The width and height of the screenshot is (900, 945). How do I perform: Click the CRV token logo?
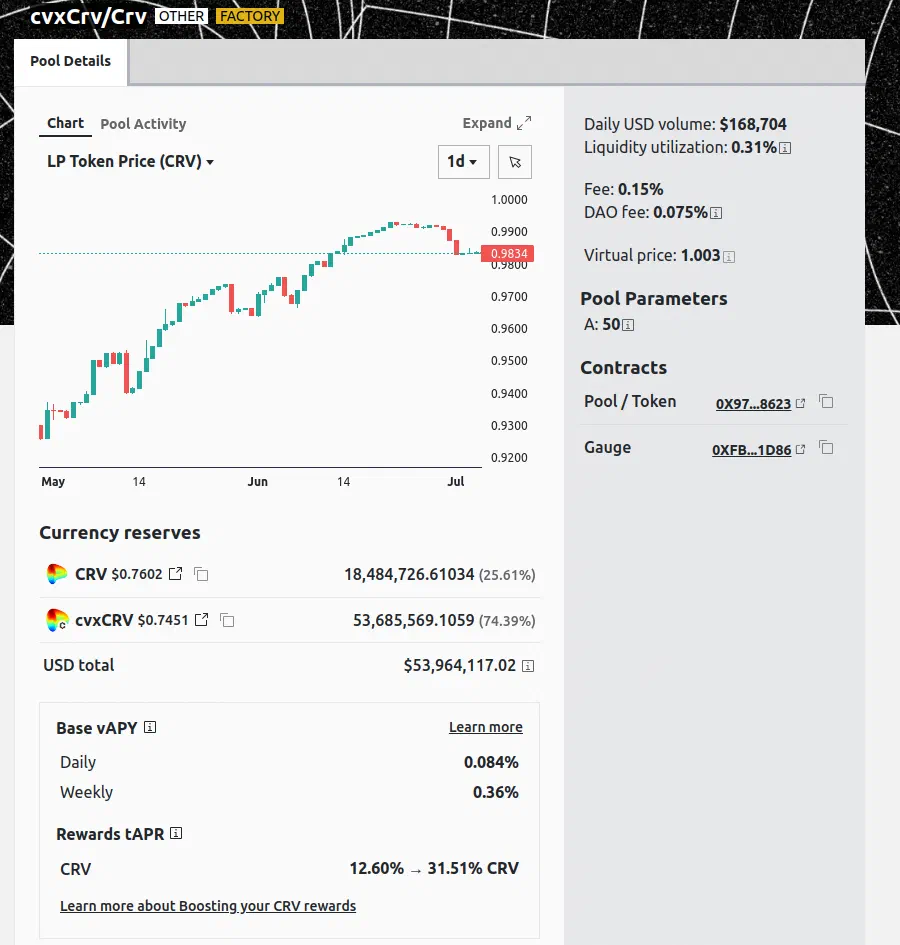tap(57, 574)
